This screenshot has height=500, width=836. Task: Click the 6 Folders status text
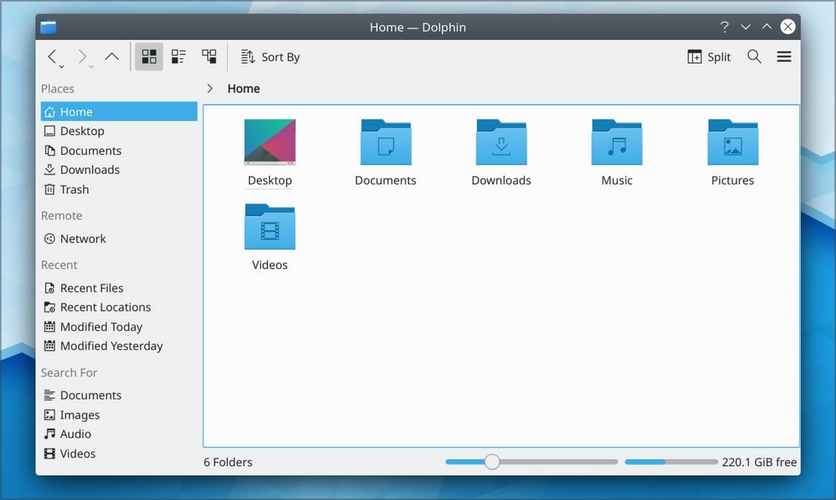click(228, 462)
